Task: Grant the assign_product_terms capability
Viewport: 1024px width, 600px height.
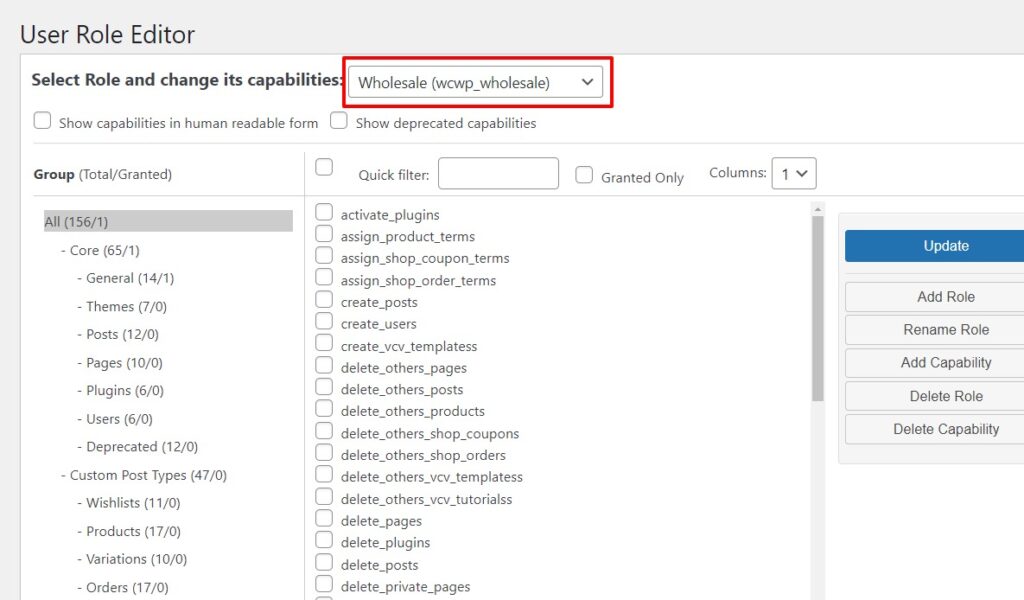Action: click(x=324, y=235)
